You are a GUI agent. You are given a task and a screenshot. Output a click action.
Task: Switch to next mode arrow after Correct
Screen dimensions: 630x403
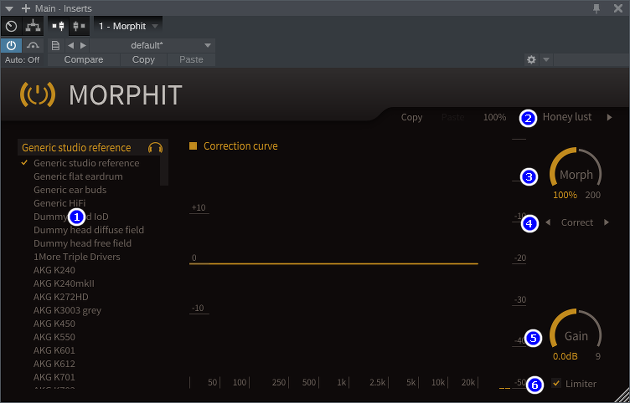click(x=606, y=222)
